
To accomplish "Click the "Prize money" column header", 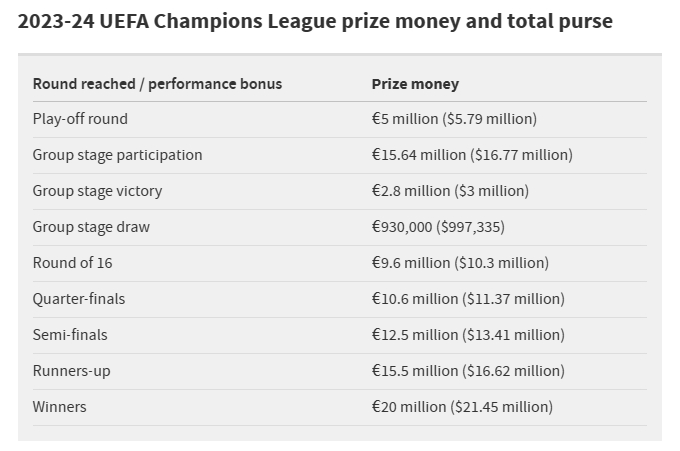I will tap(415, 84).
